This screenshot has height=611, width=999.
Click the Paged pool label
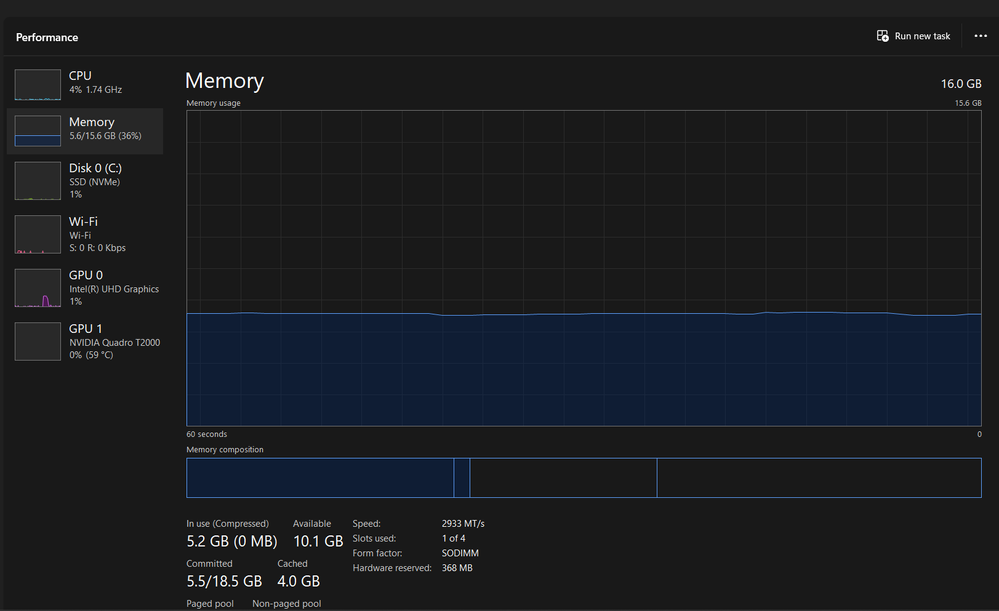210,603
